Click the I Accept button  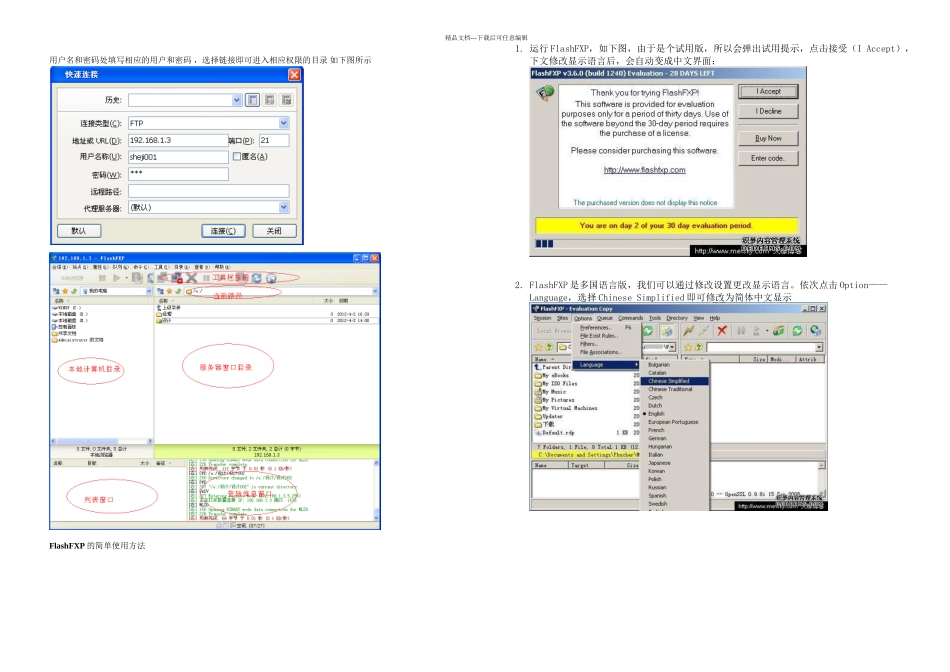click(x=768, y=91)
